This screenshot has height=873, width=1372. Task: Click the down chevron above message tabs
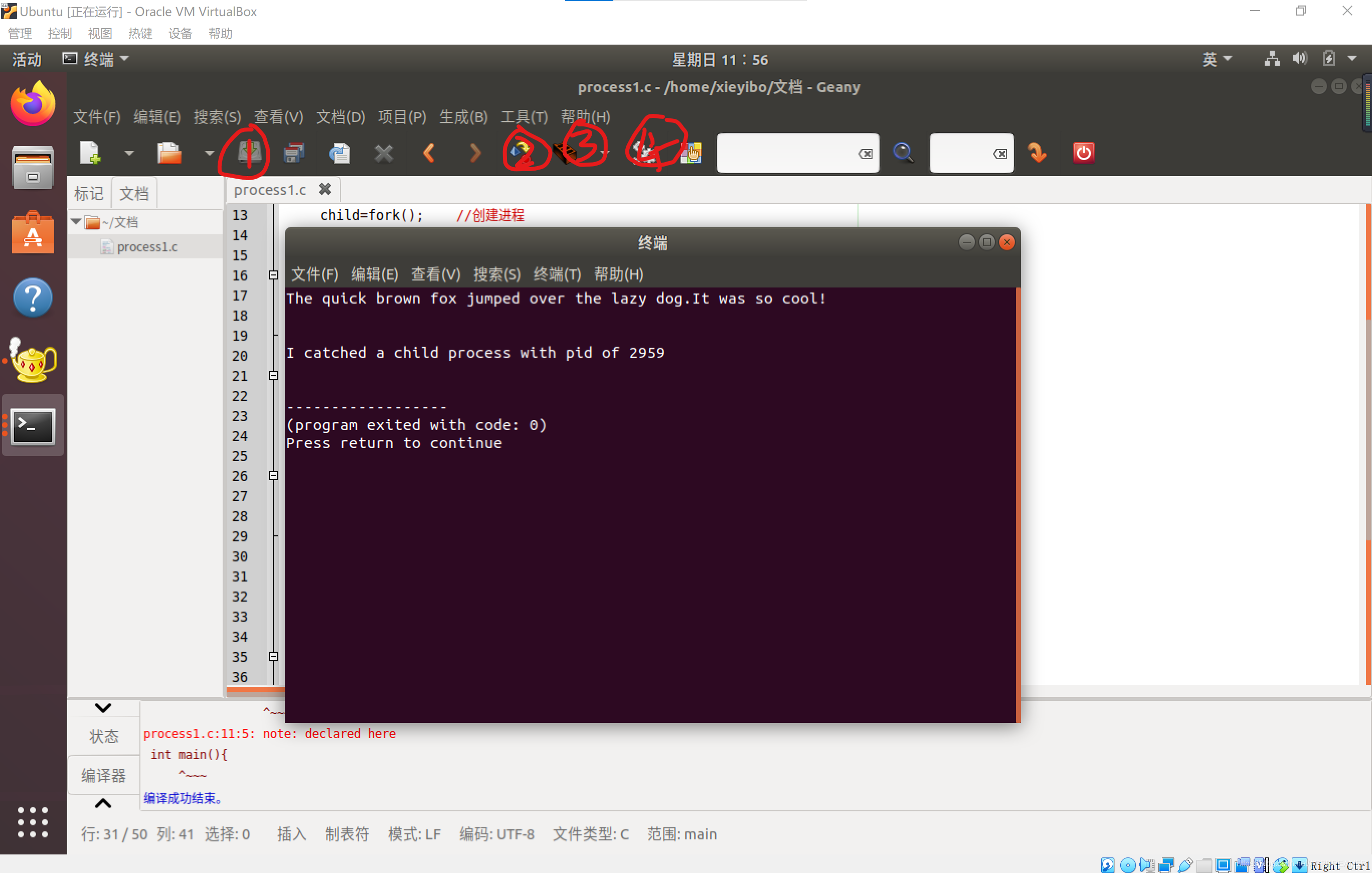point(103,707)
